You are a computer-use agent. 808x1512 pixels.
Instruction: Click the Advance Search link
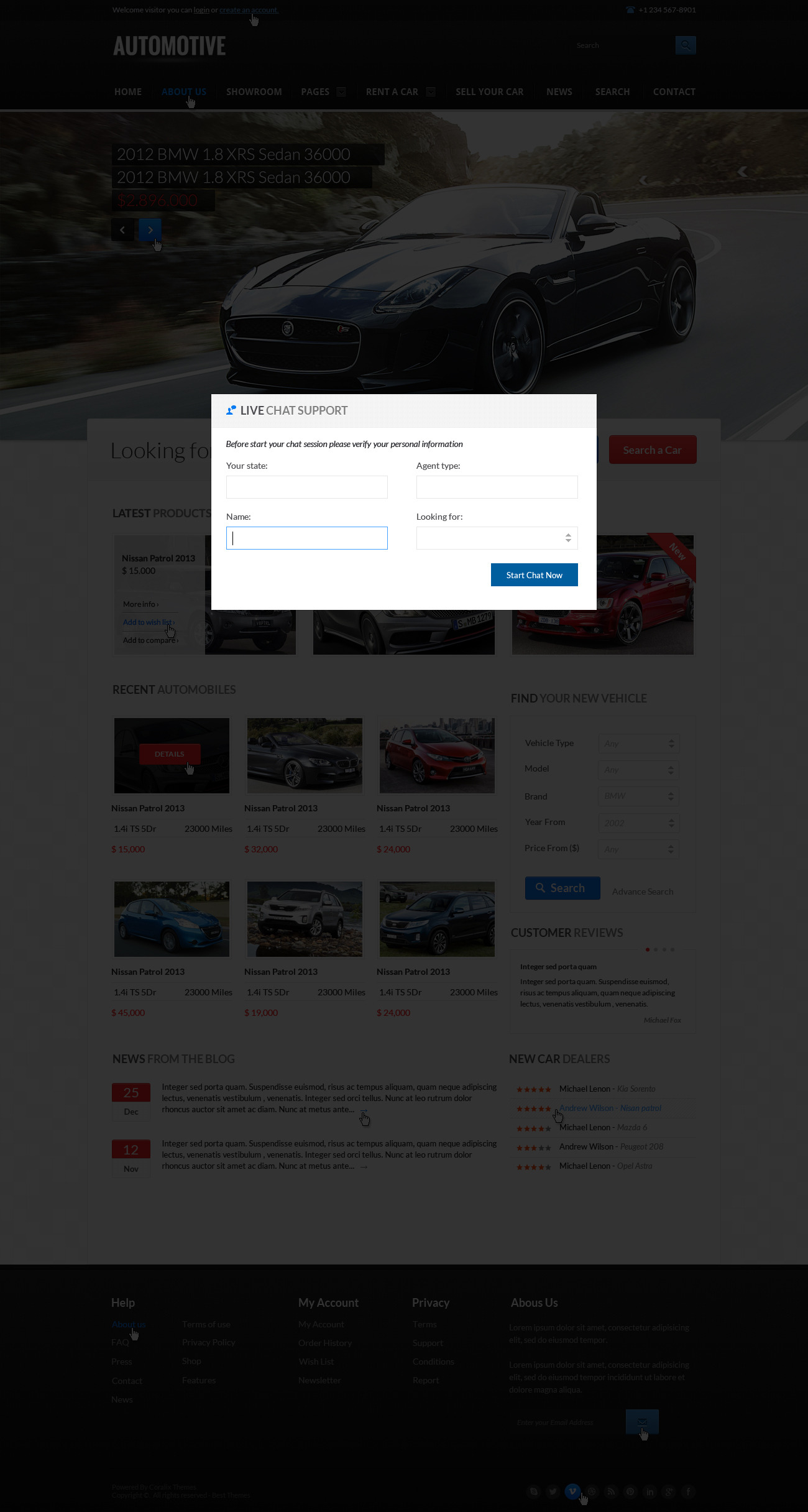(643, 892)
